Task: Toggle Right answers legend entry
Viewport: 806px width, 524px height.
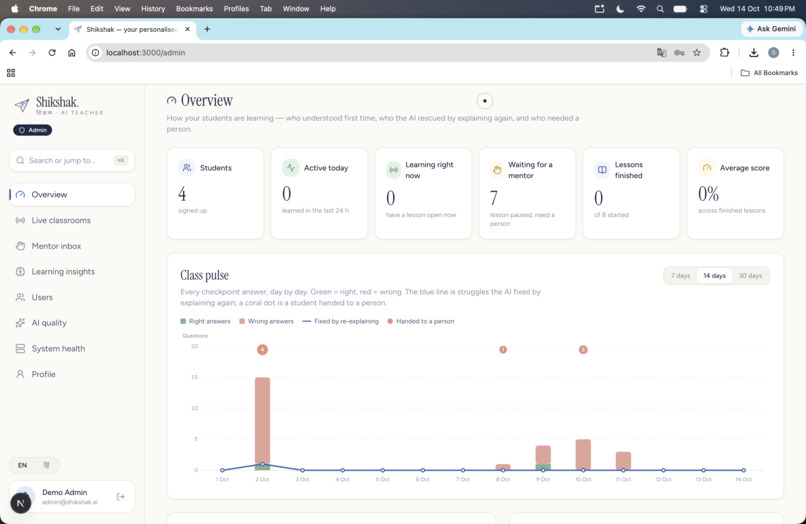Action: (x=205, y=321)
